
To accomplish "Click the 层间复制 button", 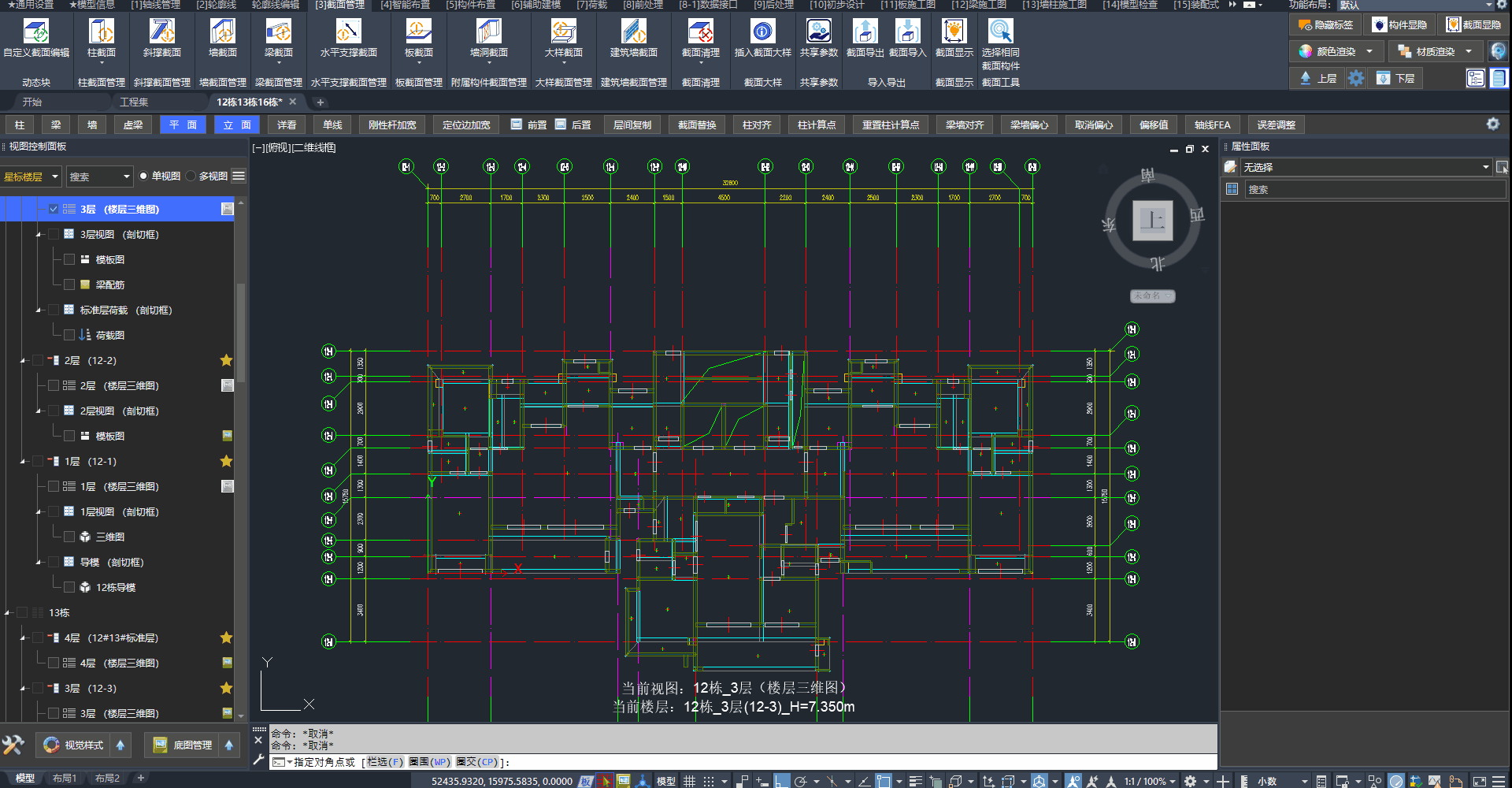I will click(632, 125).
